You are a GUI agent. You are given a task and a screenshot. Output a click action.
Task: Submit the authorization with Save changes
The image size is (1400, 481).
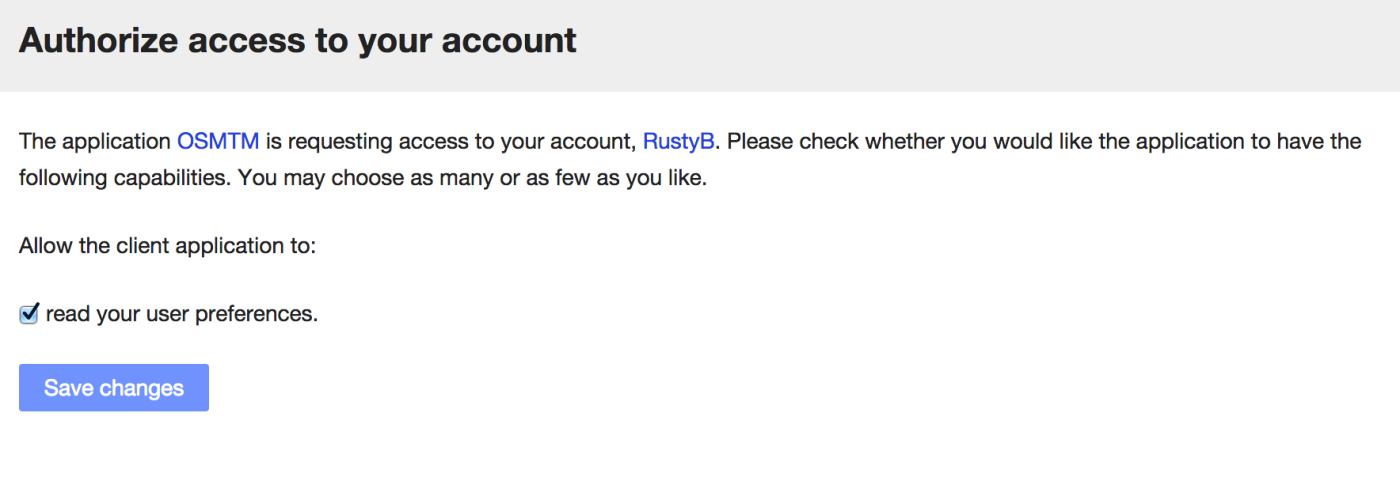pos(114,388)
